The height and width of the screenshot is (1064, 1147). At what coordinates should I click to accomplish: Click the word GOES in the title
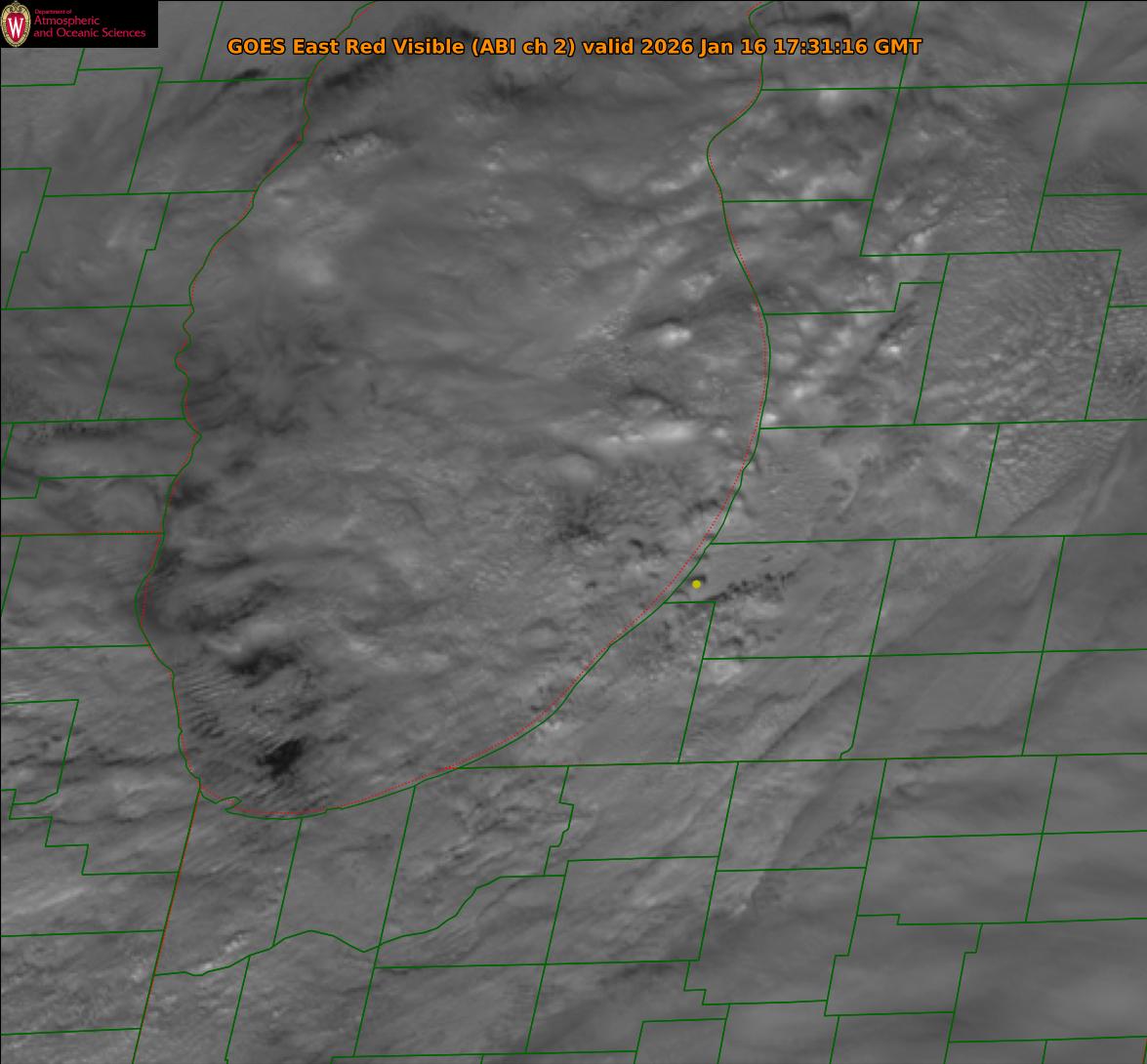(257, 47)
